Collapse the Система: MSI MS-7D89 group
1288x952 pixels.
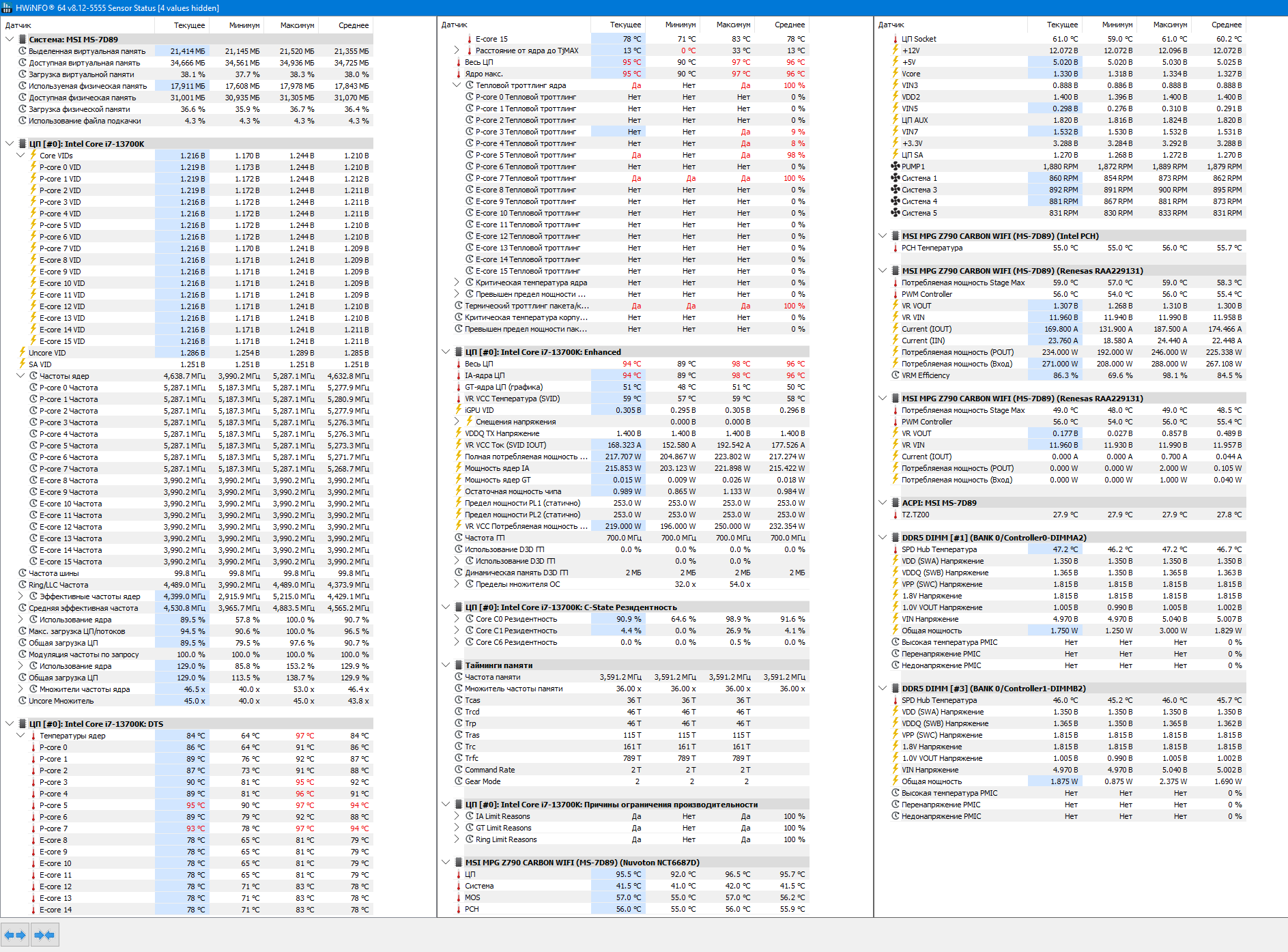click(x=10, y=40)
